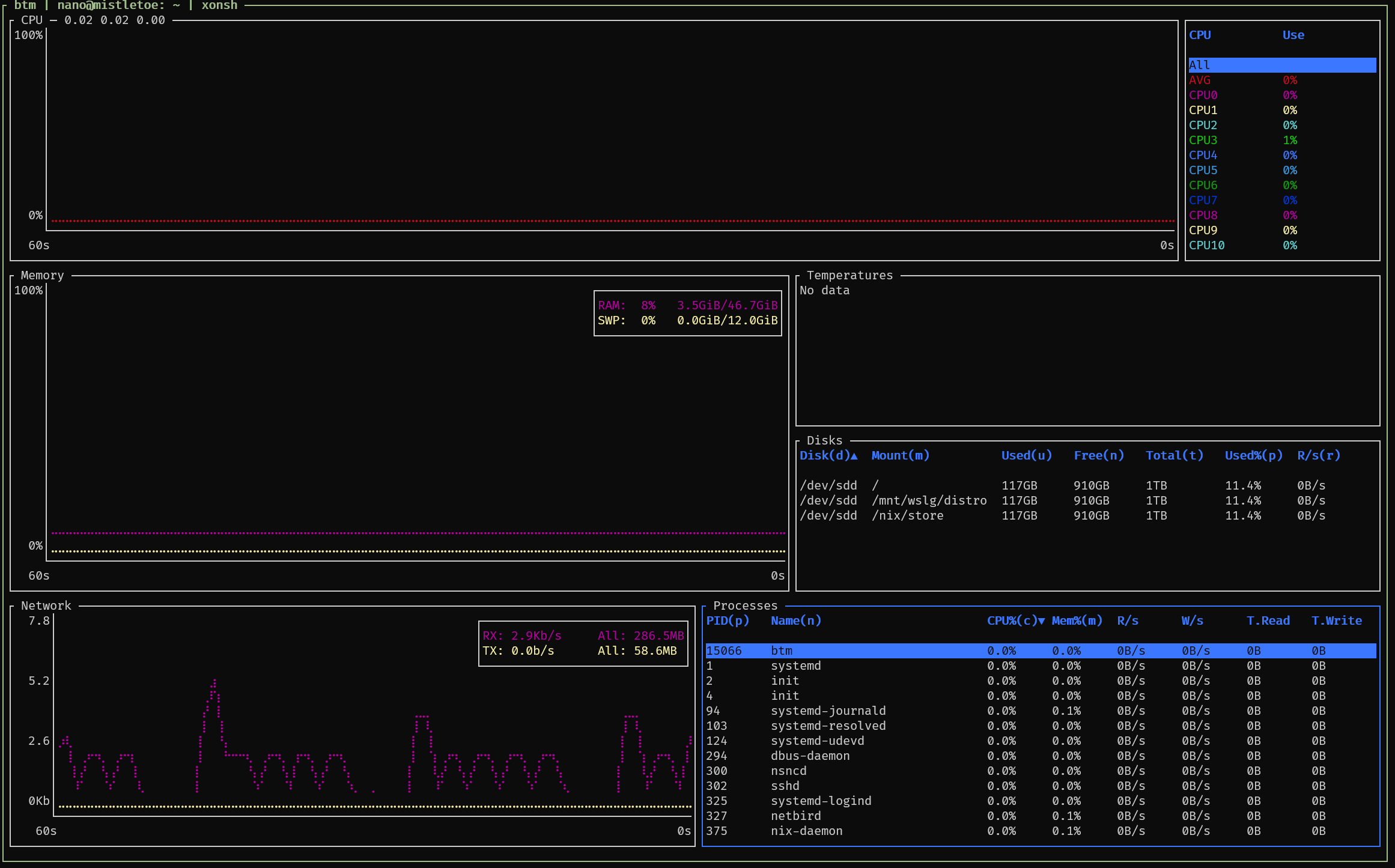Select the systemd-journald process row
This screenshot has height=868, width=1395.
coord(828,711)
